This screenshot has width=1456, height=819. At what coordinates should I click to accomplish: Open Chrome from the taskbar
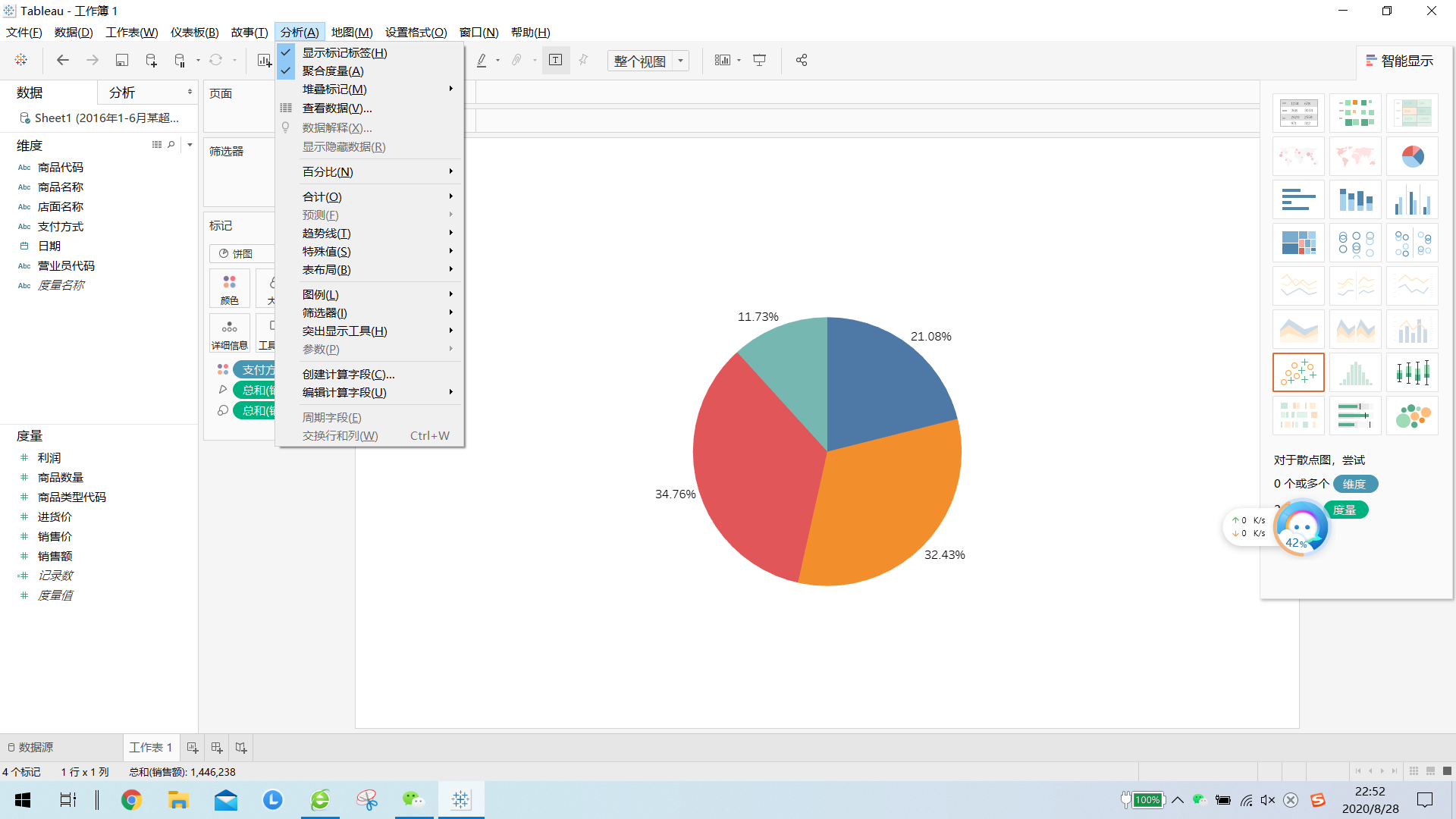click(x=131, y=800)
